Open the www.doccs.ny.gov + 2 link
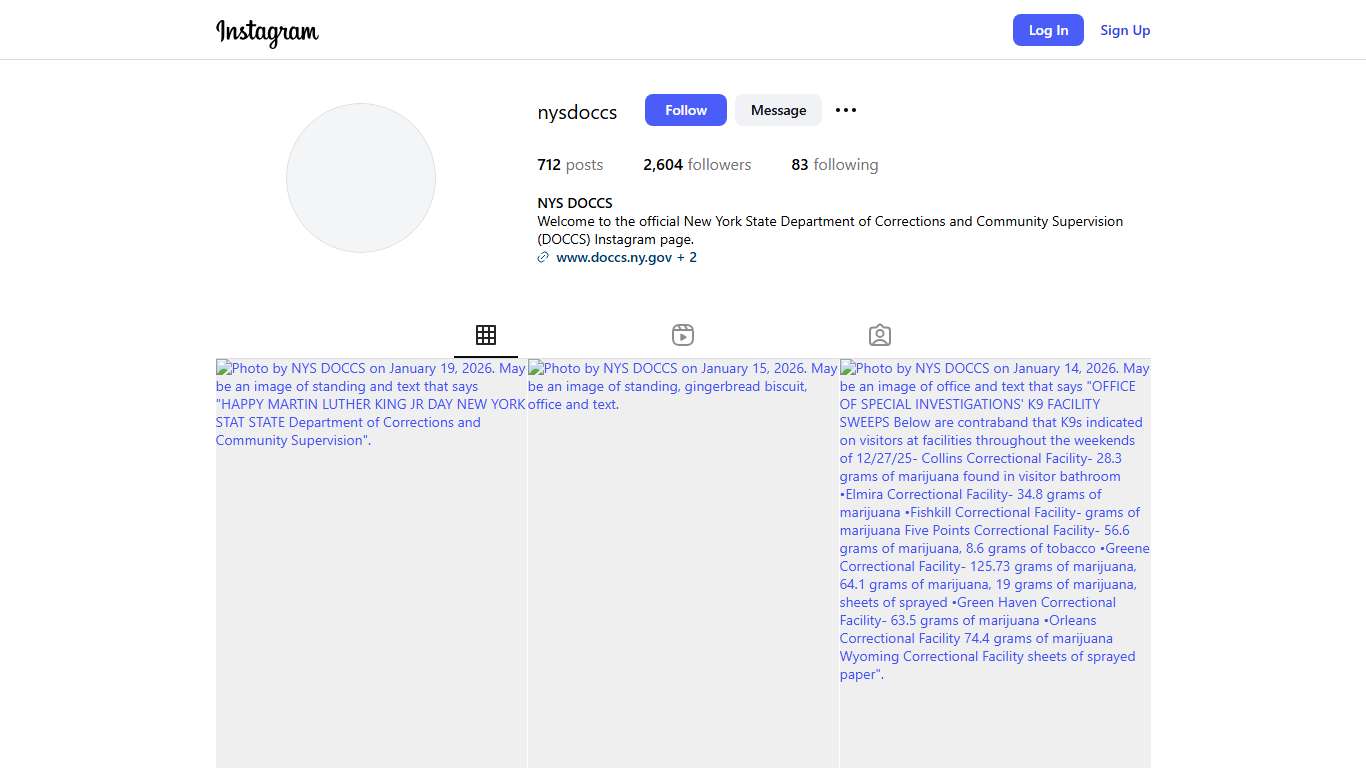 point(626,257)
